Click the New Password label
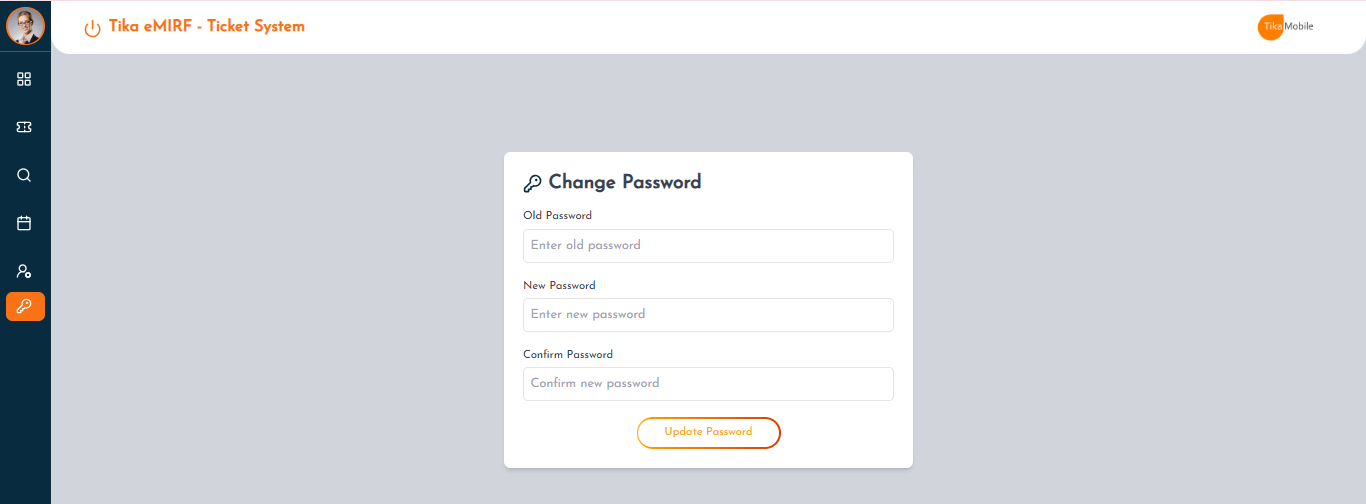Viewport: 1366px width, 504px height. [x=559, y=286]
